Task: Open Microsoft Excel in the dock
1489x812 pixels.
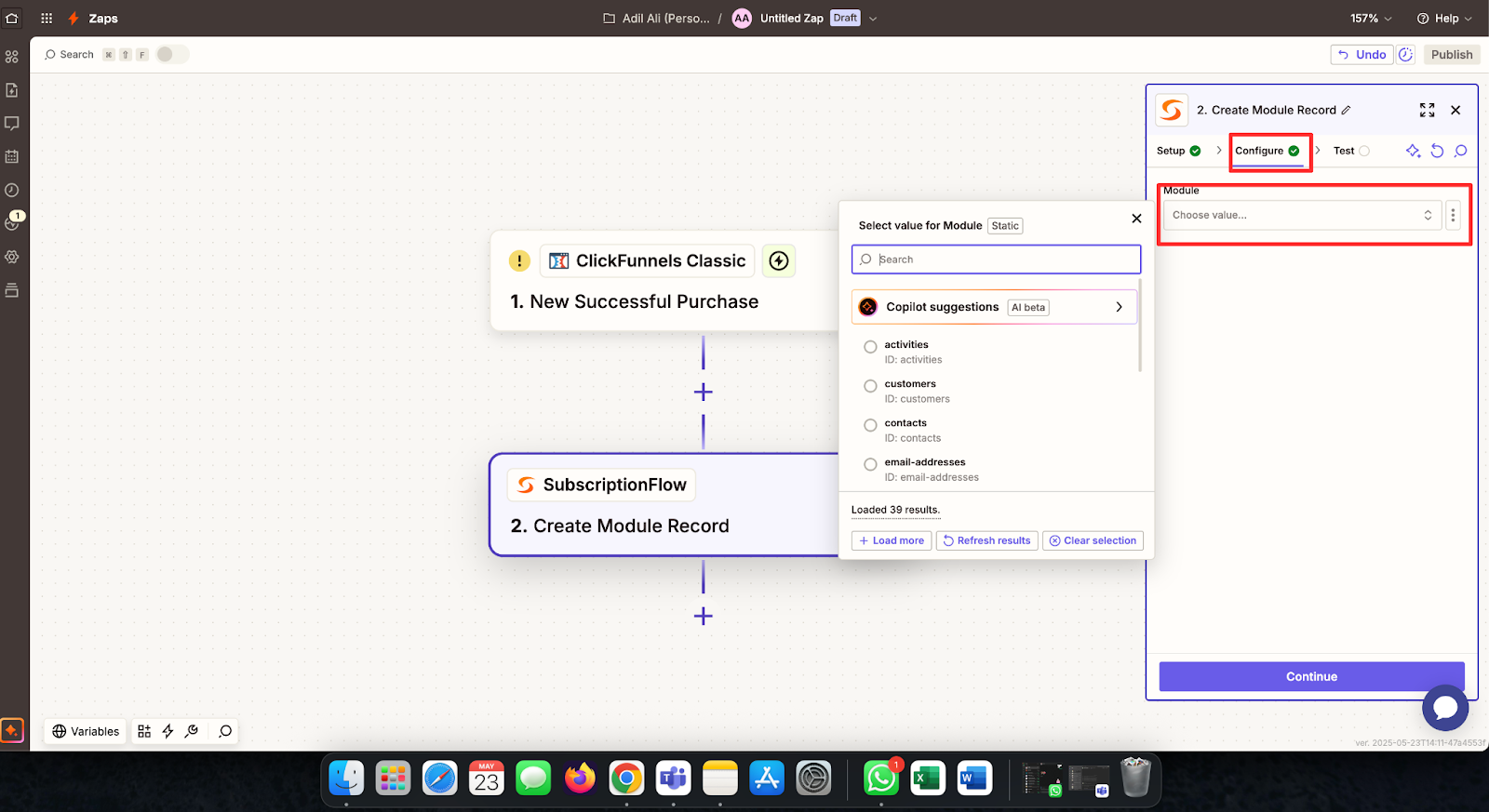Action: 928,778
